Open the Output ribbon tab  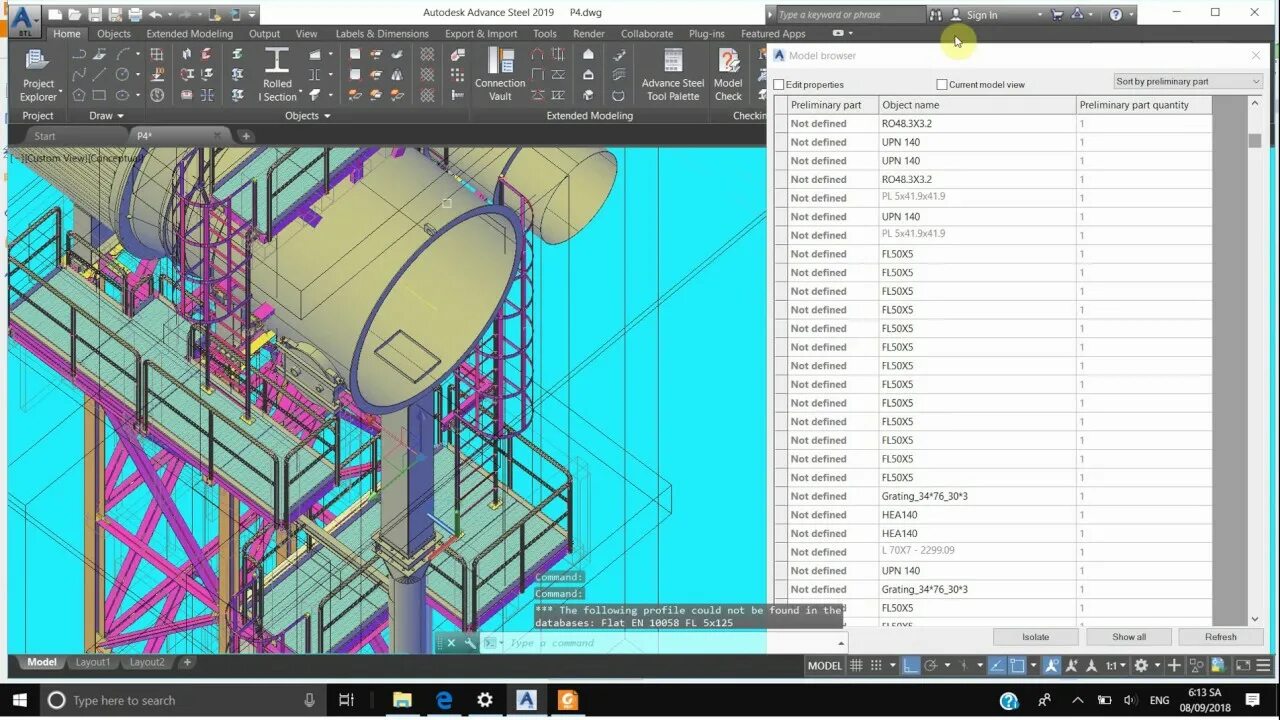(264, 34)
